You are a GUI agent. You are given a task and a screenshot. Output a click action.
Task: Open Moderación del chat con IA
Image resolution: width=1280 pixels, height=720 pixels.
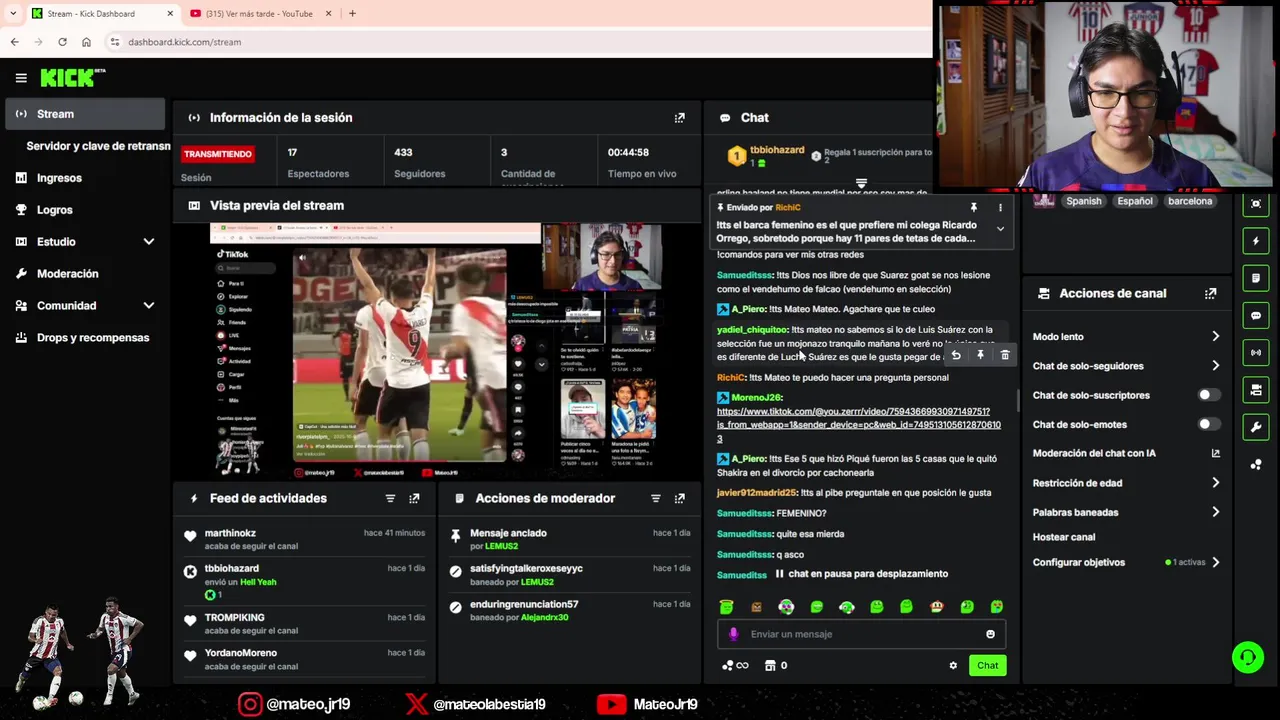pos(1126,453)
